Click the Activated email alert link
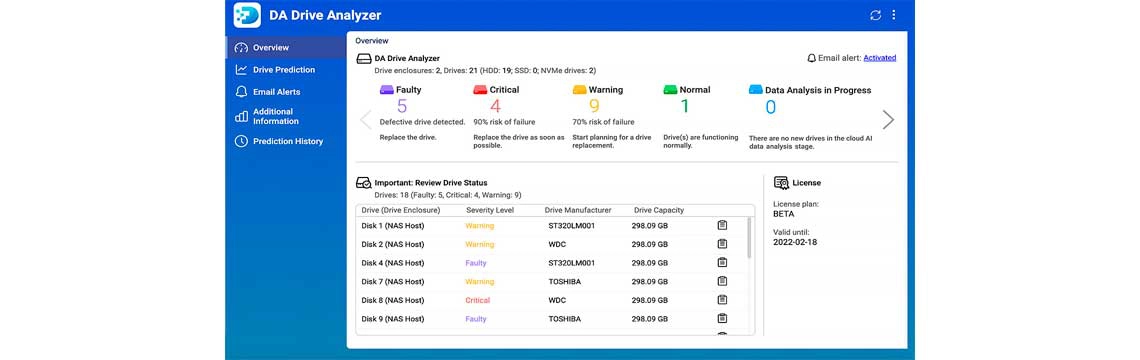The image size is (1140, 360). [x=880, y=57]
